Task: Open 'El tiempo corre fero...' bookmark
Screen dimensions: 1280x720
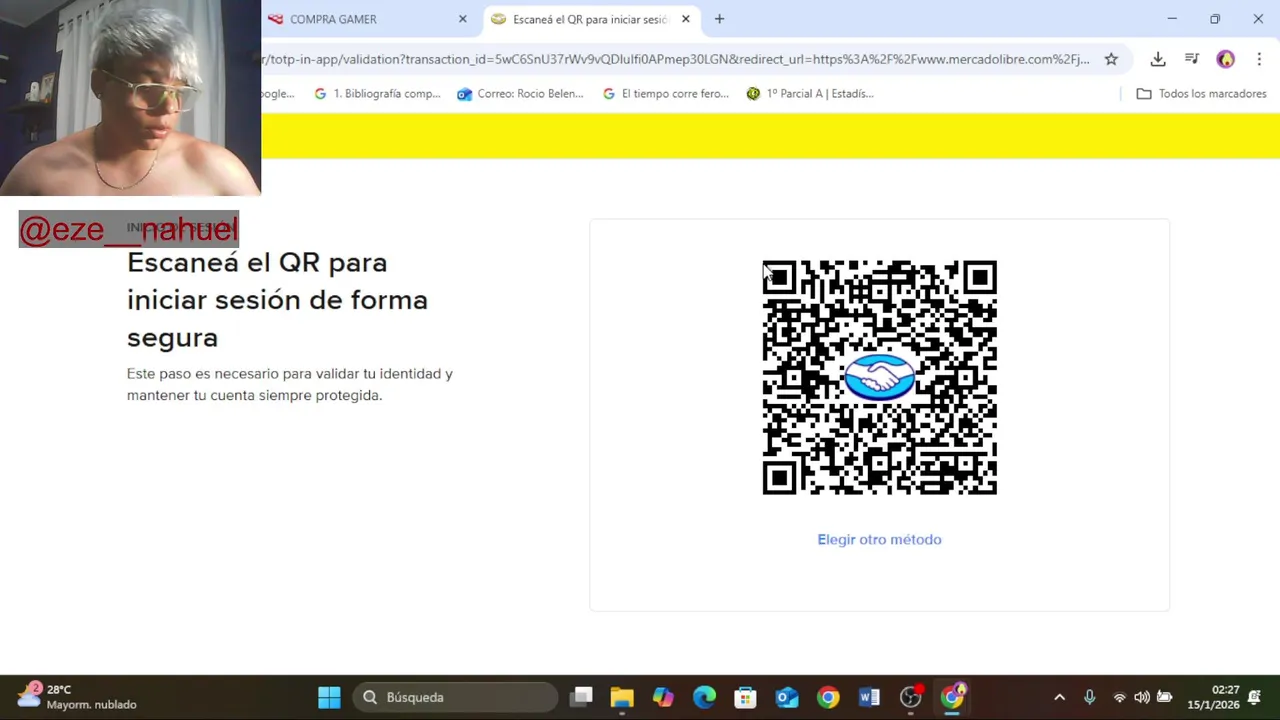Action: pyautogui.click(x=666, y=93)
